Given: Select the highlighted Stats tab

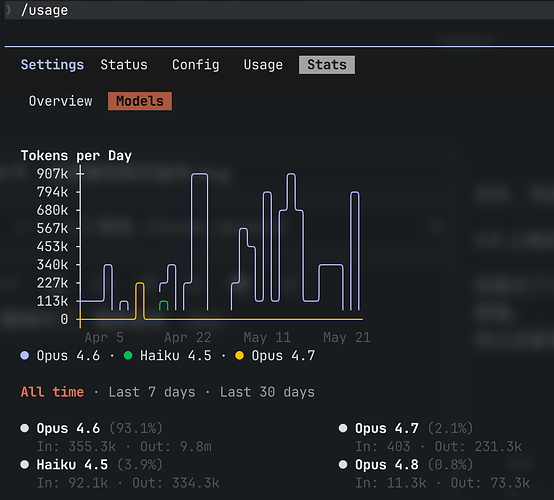Looking at the screenshot, I should (x=327, y=65).
